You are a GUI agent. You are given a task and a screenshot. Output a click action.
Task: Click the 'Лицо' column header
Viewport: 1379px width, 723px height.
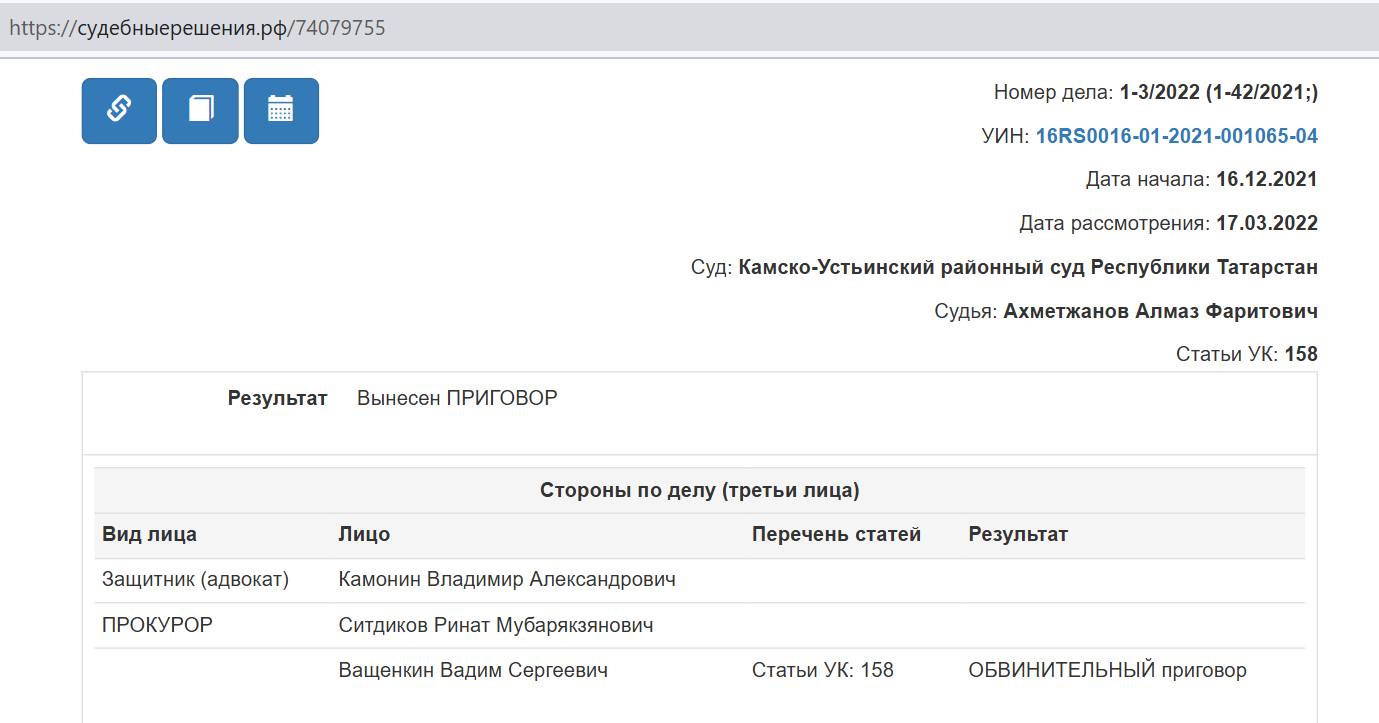[364, 535]
